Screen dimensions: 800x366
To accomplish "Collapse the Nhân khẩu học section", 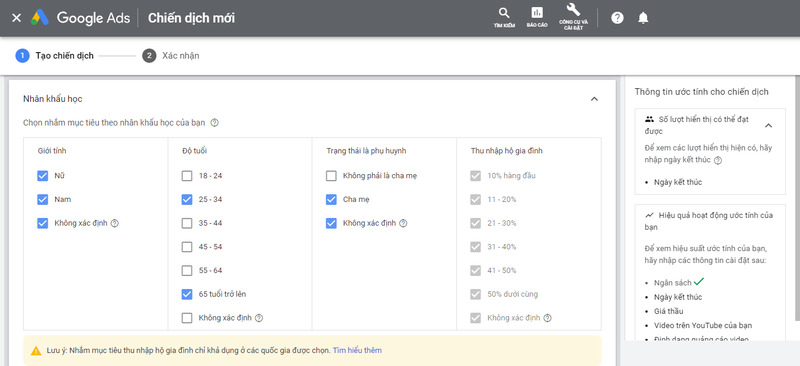I will tap(594, 99).
